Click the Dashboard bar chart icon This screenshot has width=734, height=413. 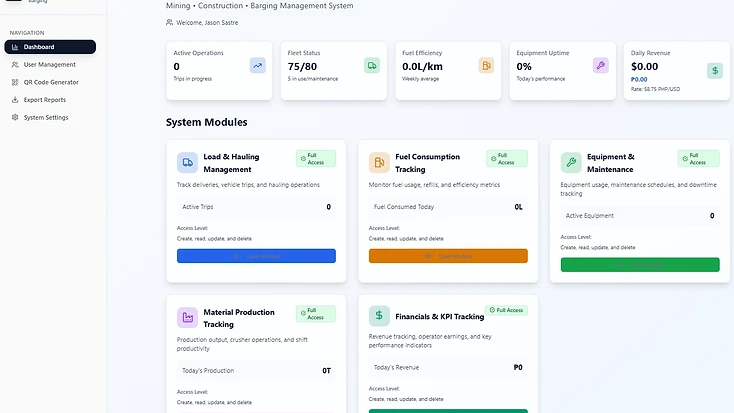click(15, 47)
